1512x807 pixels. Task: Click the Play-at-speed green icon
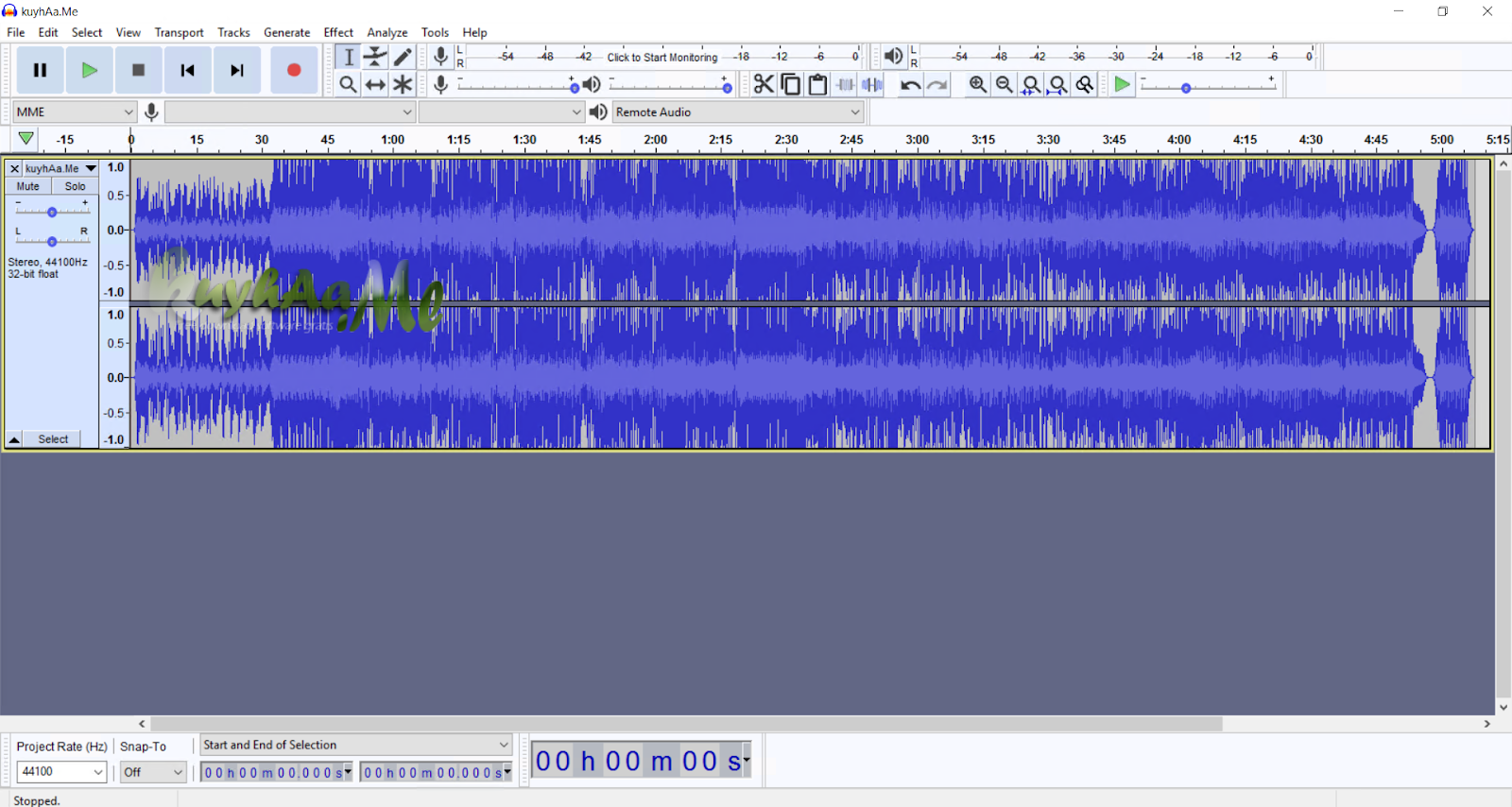1122,84
